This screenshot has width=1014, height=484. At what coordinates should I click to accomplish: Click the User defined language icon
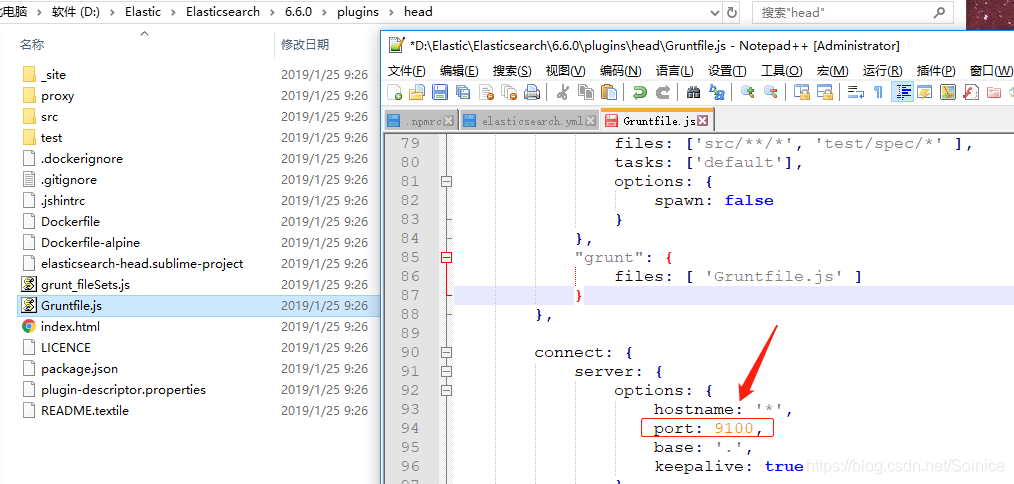tap(924, 93)
